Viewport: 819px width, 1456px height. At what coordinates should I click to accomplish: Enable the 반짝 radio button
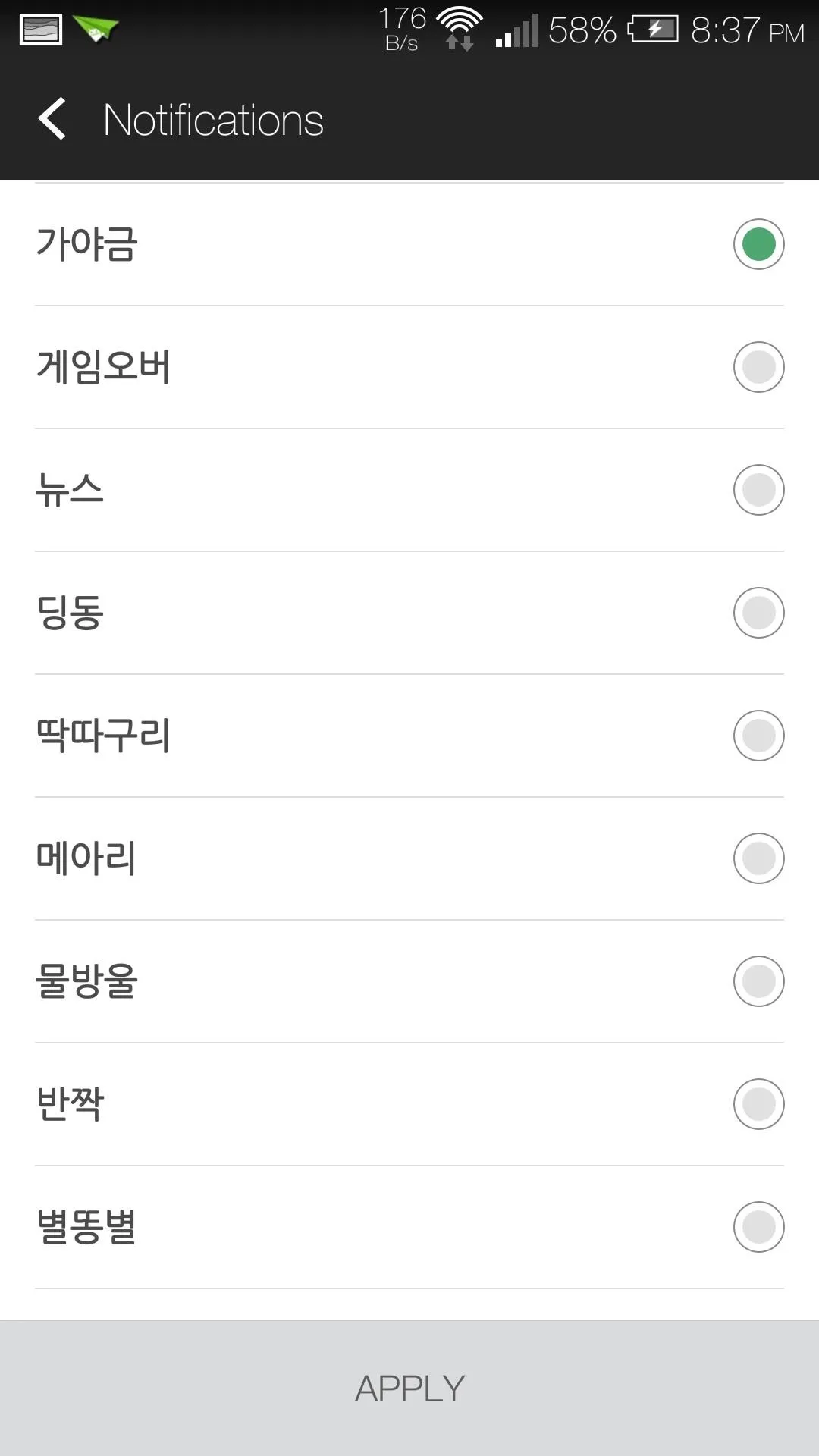pyautogui.click(x=758, y=1104)
